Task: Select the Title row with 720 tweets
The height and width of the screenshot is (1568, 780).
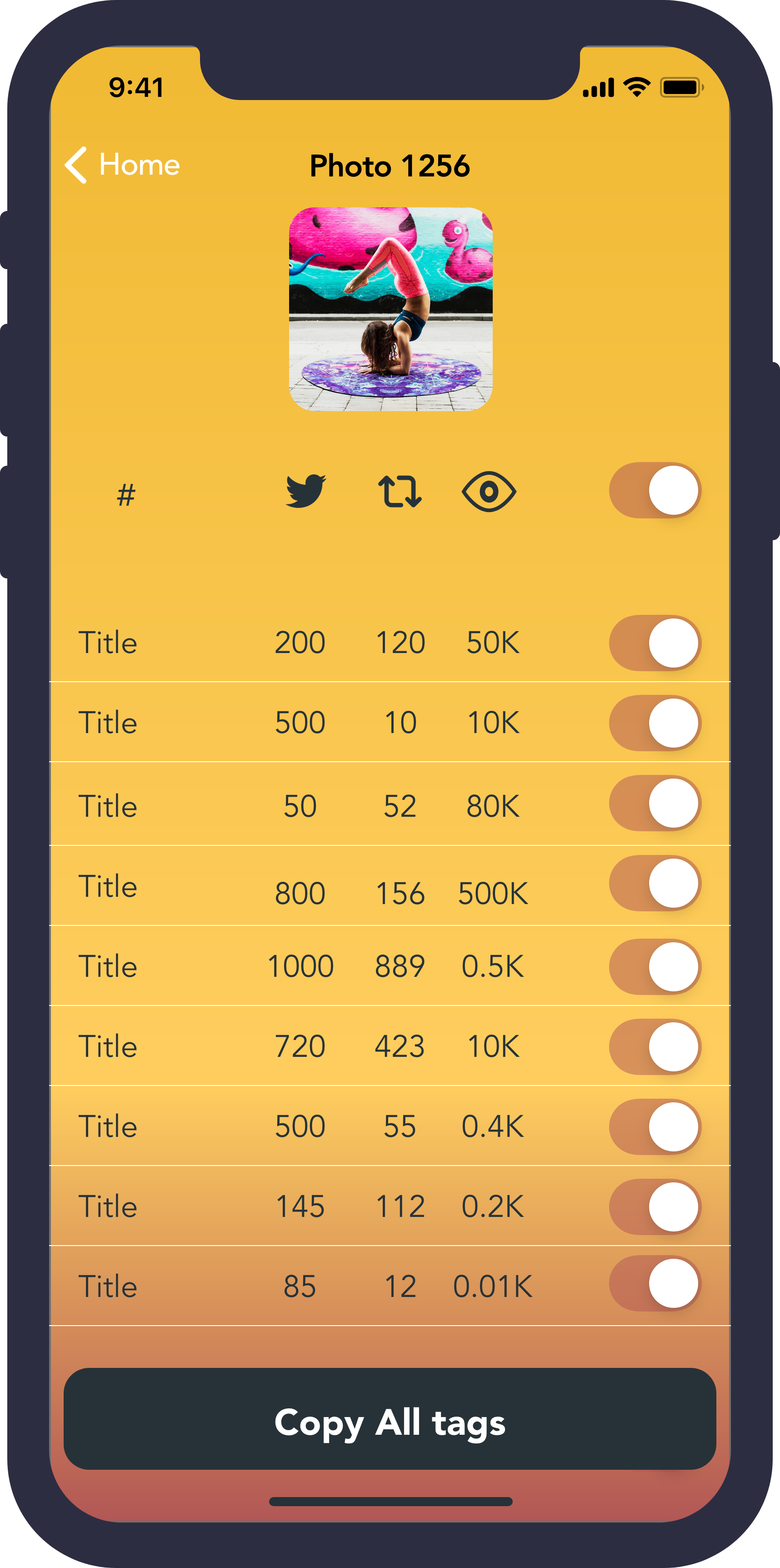Action: tap(390, 1046)
